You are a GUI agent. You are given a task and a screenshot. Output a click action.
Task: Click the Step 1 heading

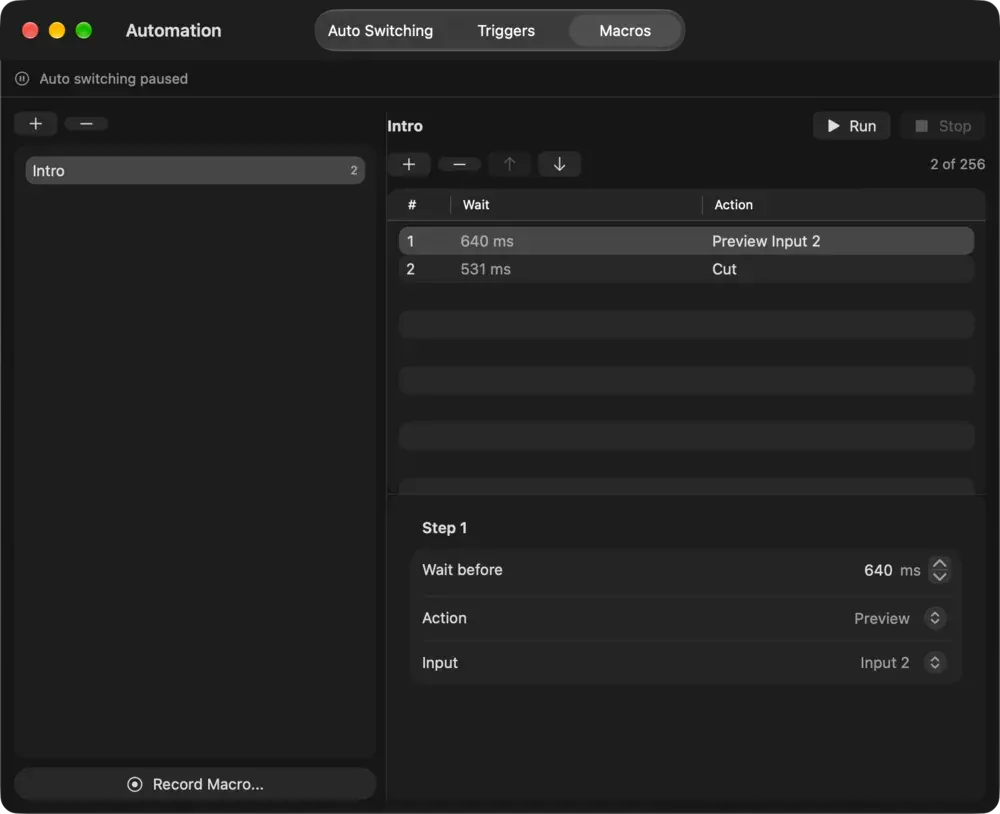click(445, 528)
